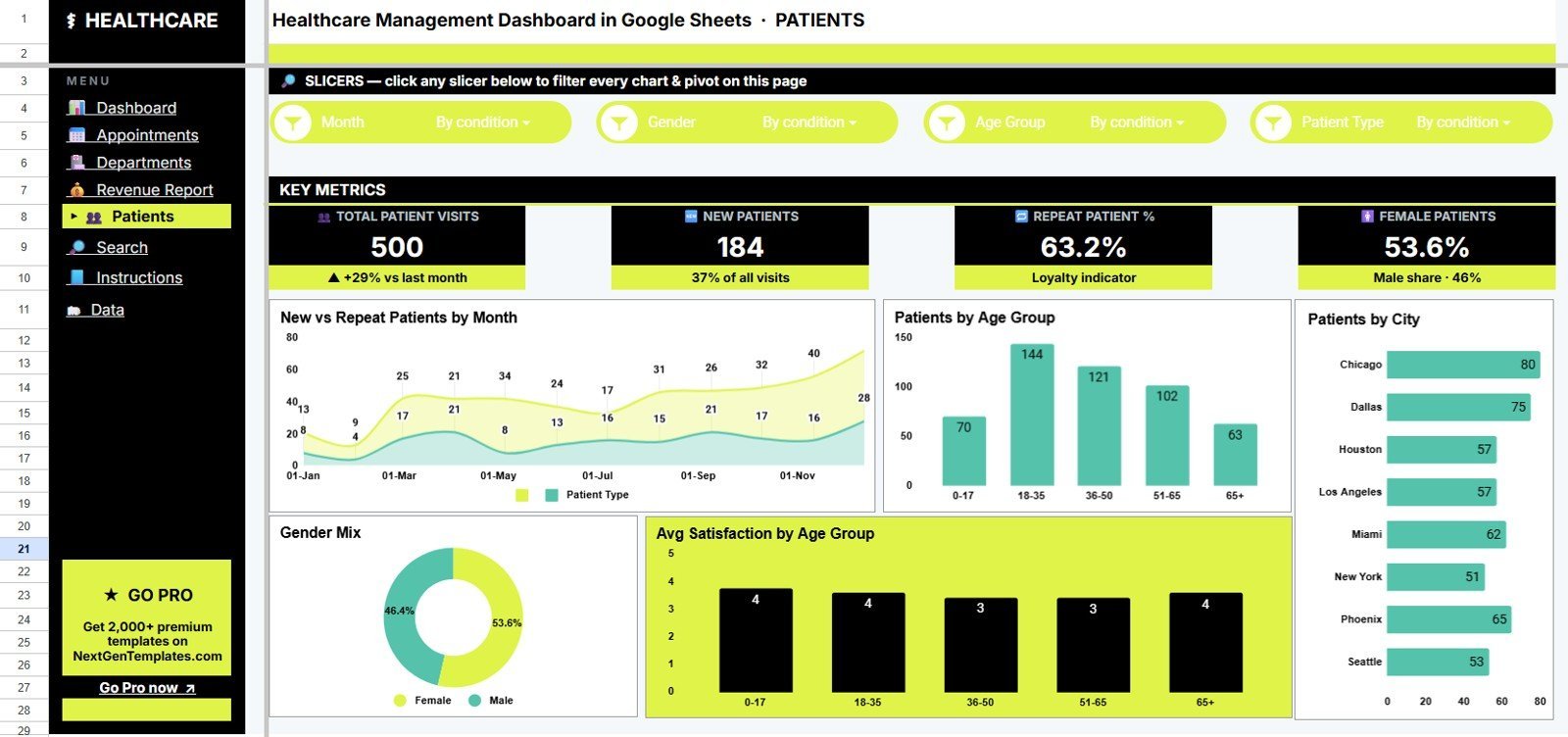The width and height of the screenshot is (1568, 737).
Task: Click the Chicago bar showing 80
Action: tap(1463, 365)
